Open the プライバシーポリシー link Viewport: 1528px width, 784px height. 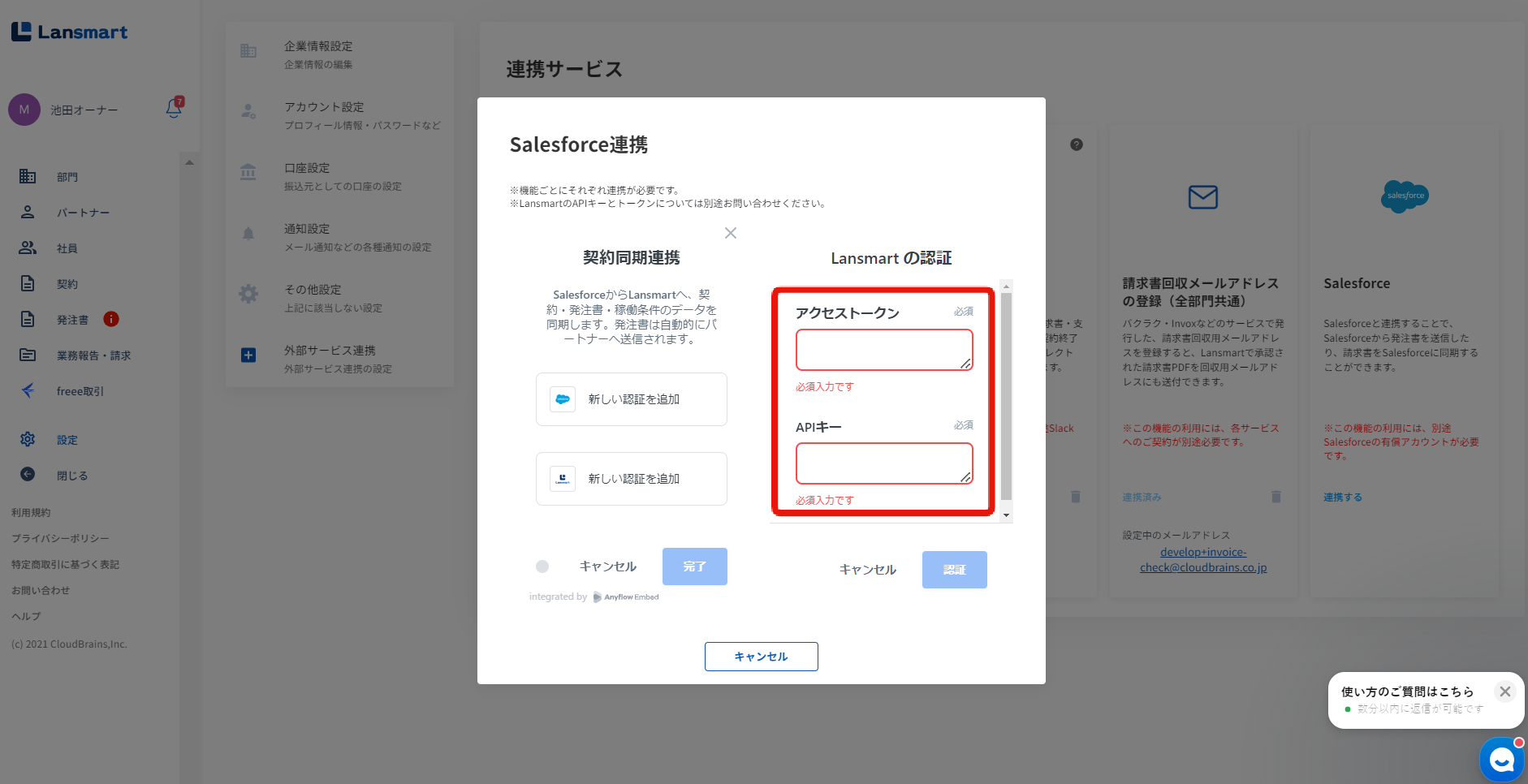point(60,539)
